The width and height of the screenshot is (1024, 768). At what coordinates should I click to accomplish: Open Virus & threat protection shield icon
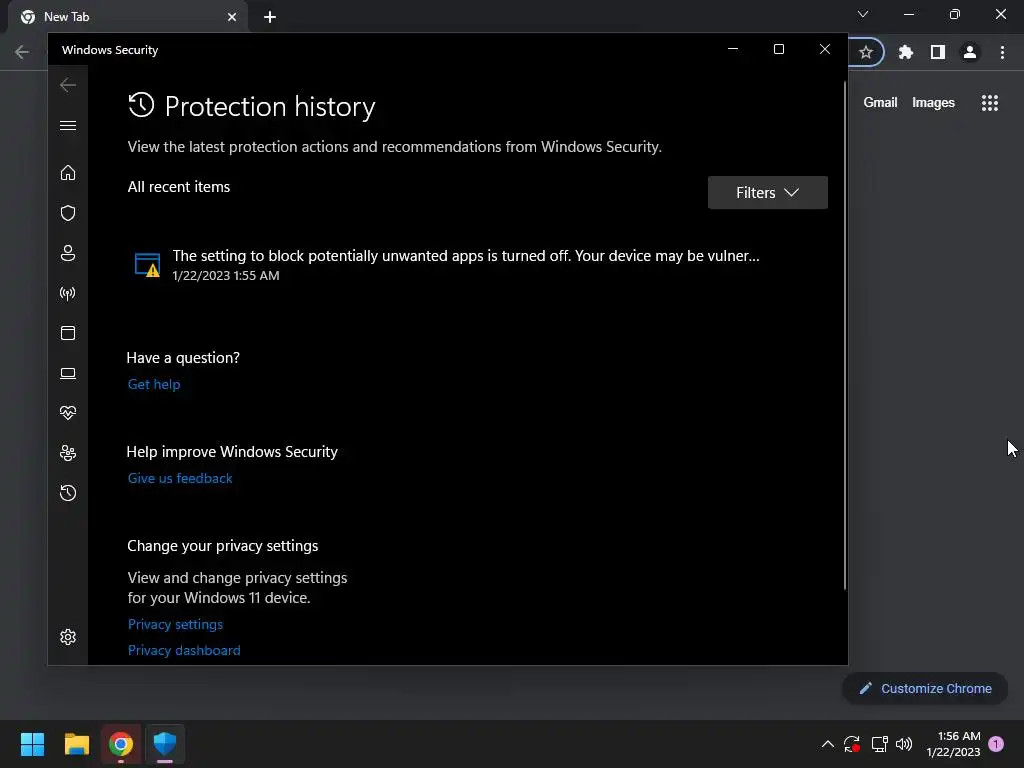pyautogui.click(x=68, y=213)
